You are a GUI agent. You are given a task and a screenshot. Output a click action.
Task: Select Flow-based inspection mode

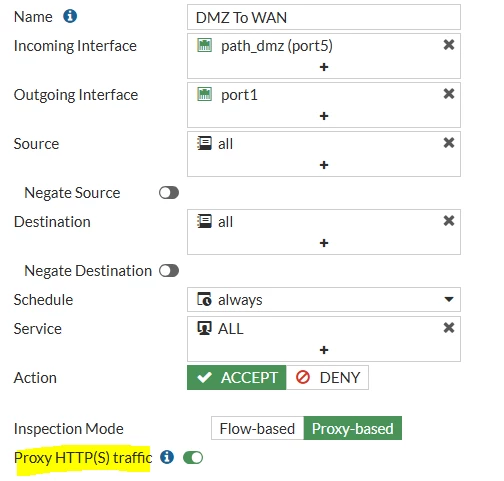tap(257, 428)
